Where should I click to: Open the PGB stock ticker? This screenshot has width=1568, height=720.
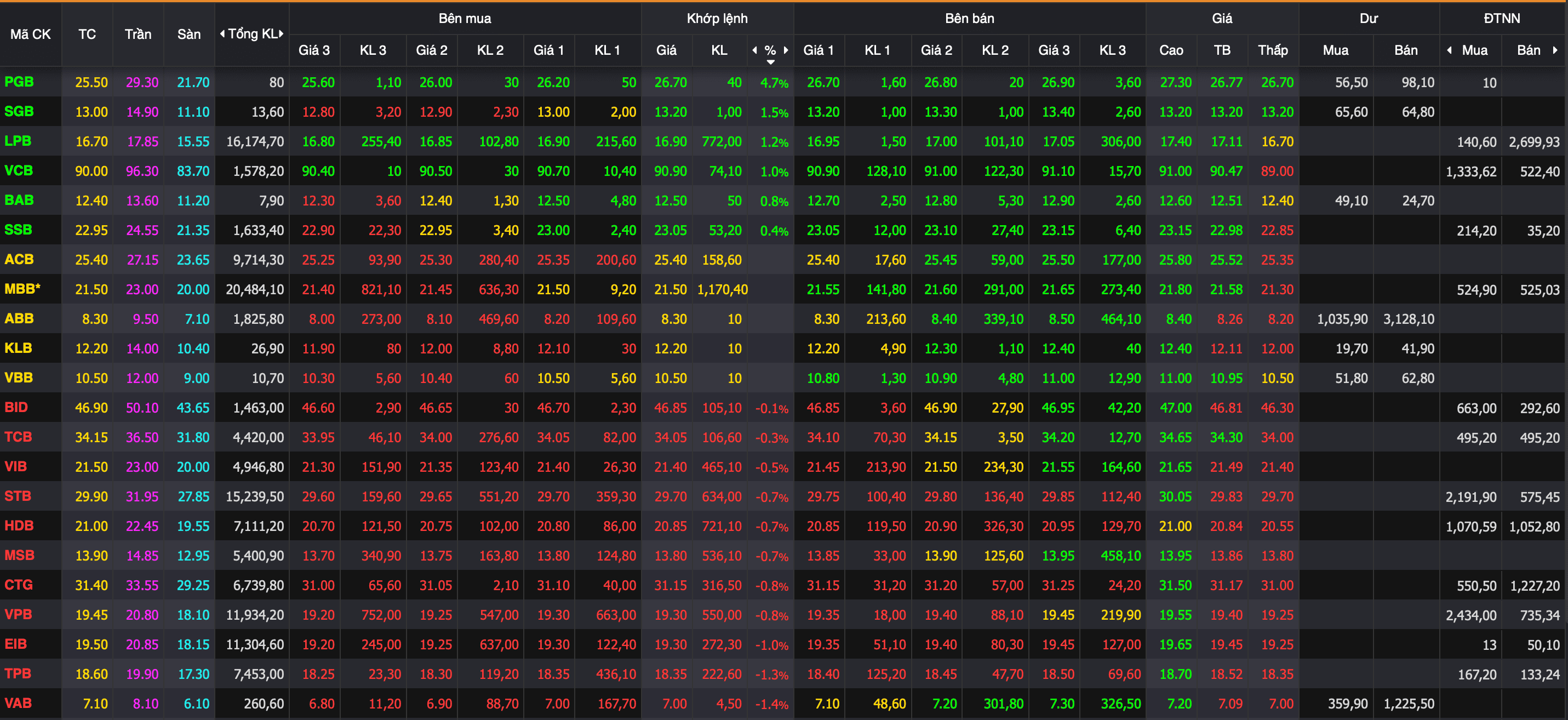click(19, 82)
